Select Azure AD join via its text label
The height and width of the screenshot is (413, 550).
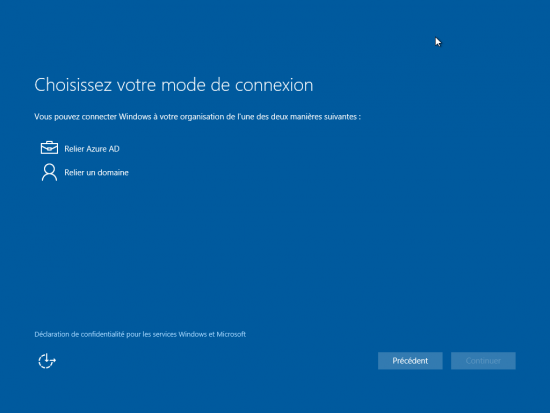[x=92, y=149]
